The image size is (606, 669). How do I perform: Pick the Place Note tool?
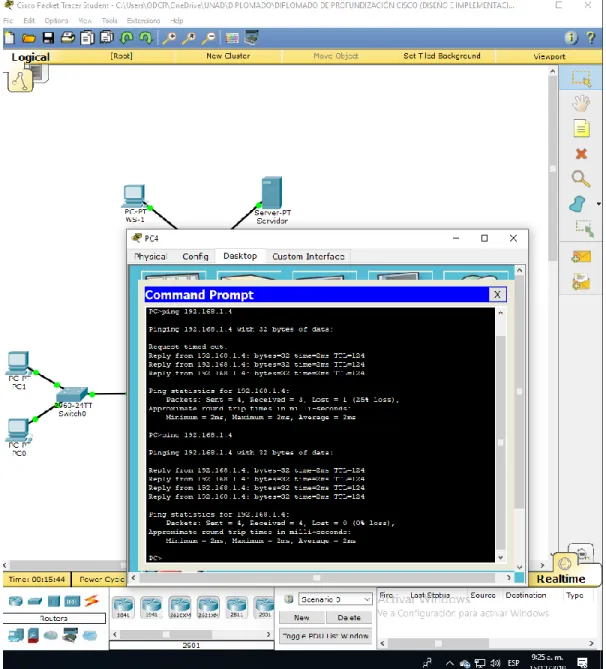pyautogui.click(x=581, y=128)
